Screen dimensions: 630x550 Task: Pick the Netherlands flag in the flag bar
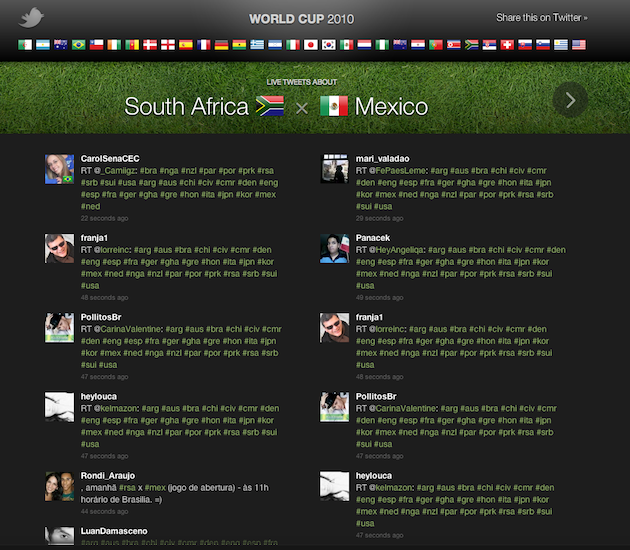364,45
